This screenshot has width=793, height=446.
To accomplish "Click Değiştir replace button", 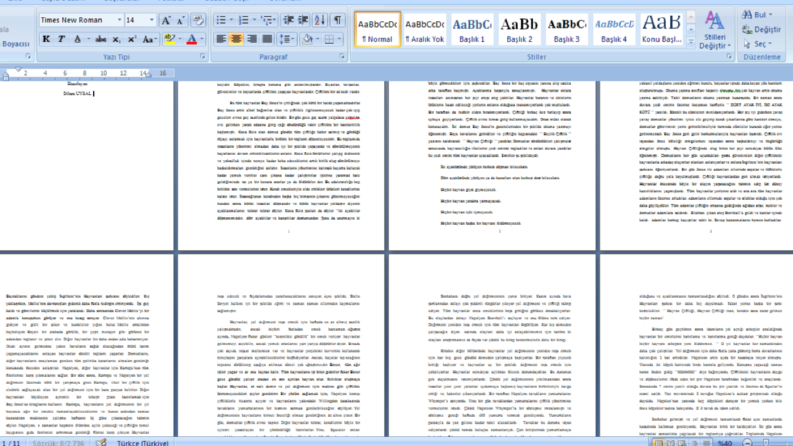I will (762, 29).
